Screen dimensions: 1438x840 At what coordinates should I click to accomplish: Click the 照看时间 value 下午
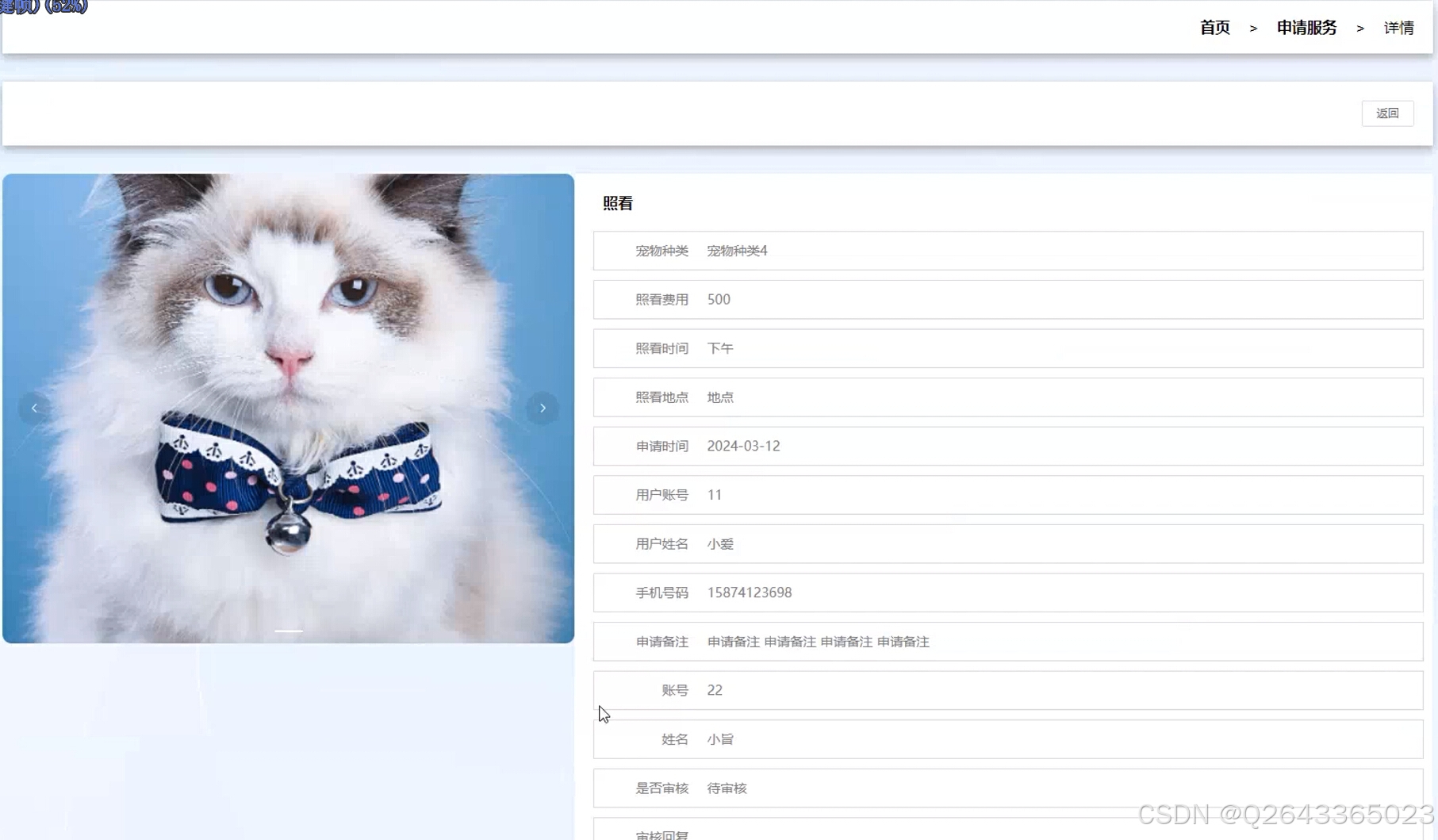(720, 348)
